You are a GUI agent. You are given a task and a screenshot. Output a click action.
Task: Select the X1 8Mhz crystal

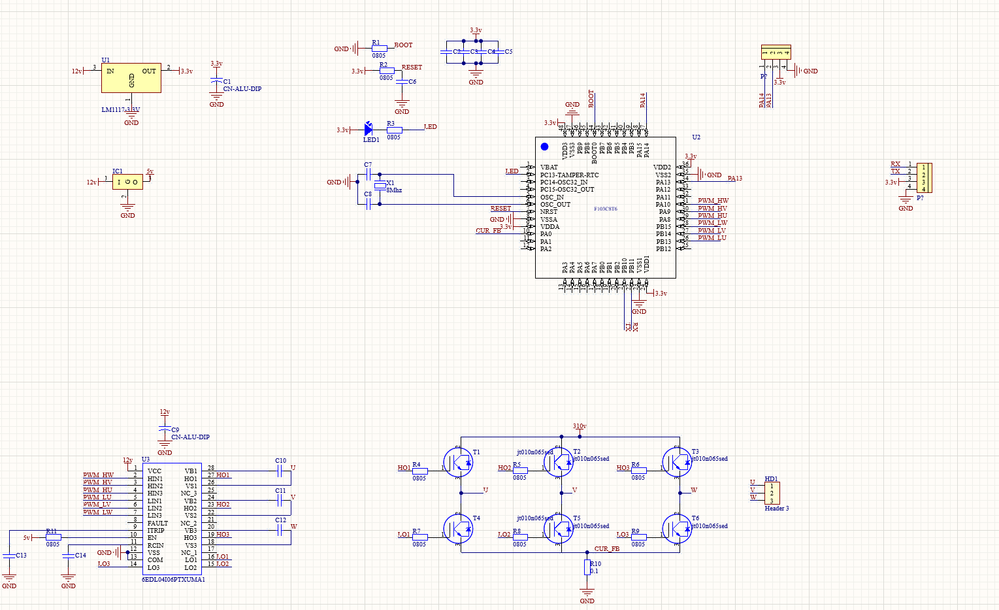point(380,185)
